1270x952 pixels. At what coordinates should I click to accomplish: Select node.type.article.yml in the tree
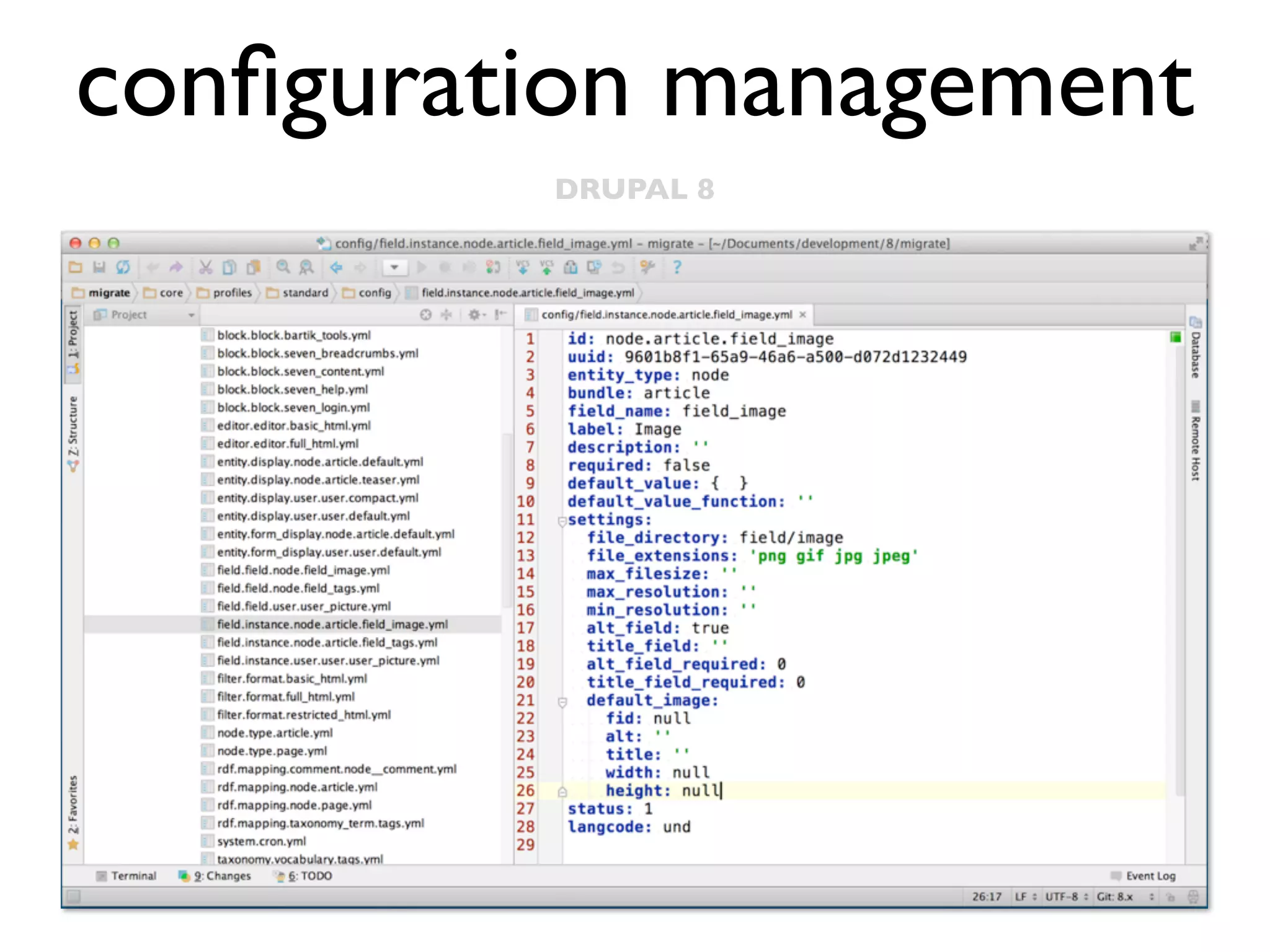coord(275,733)
